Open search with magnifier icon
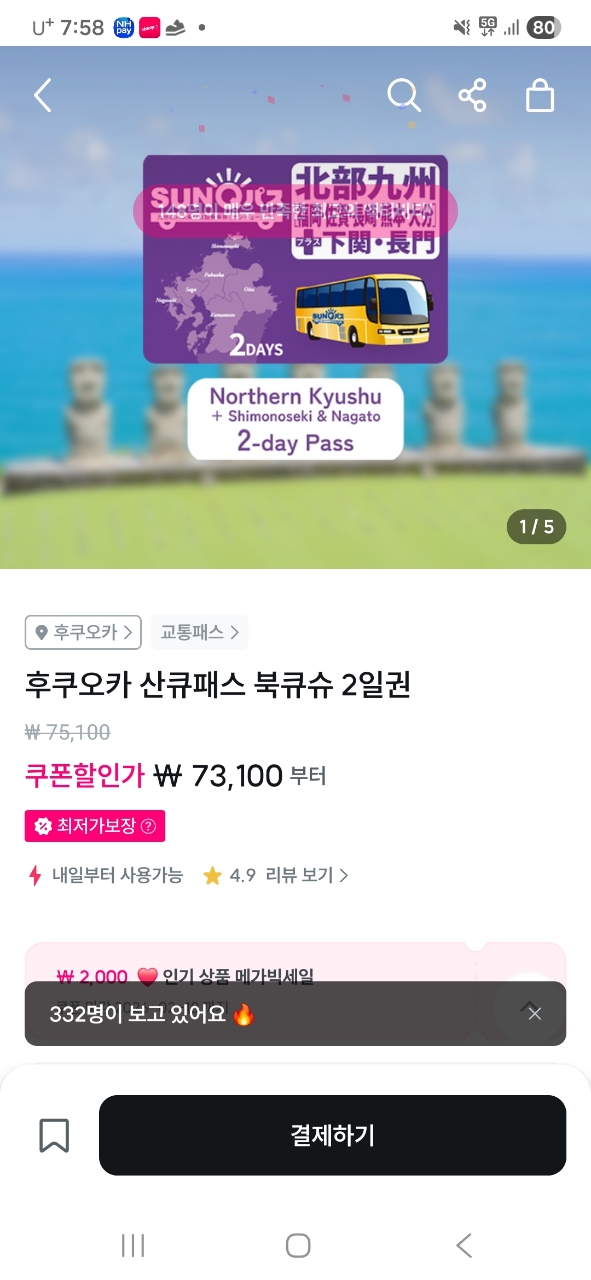Screen dimensions: 591x1280 coord(404,96)
